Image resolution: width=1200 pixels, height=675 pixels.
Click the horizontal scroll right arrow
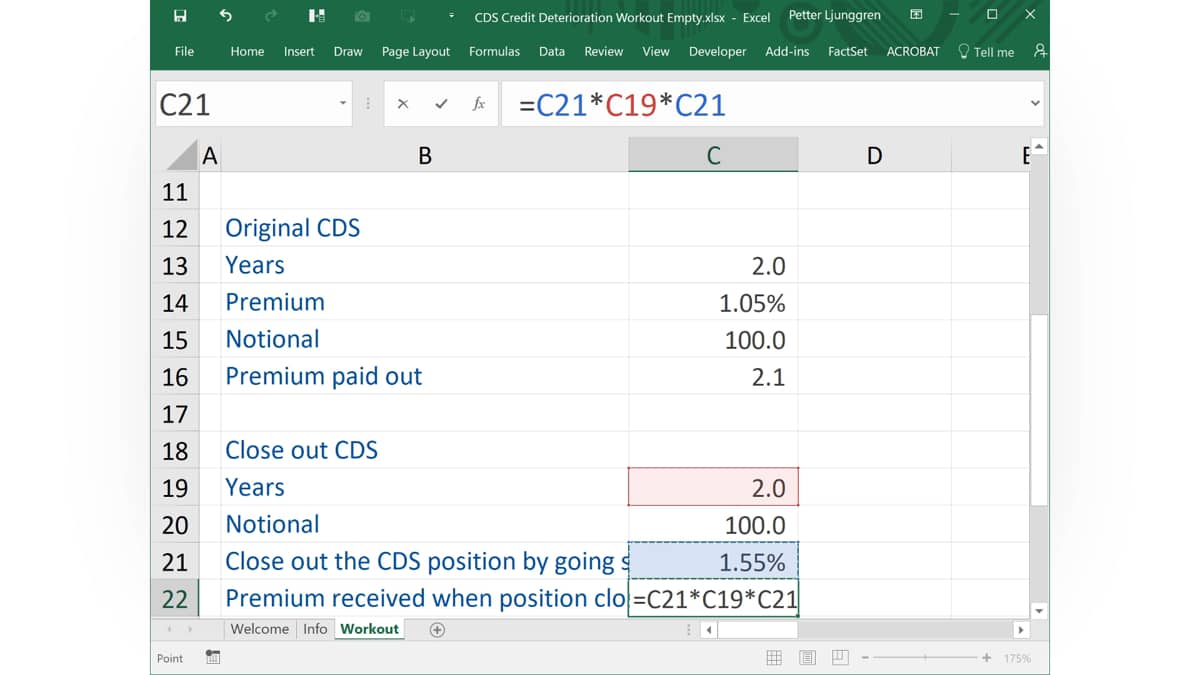click(x=1021, y=630)
